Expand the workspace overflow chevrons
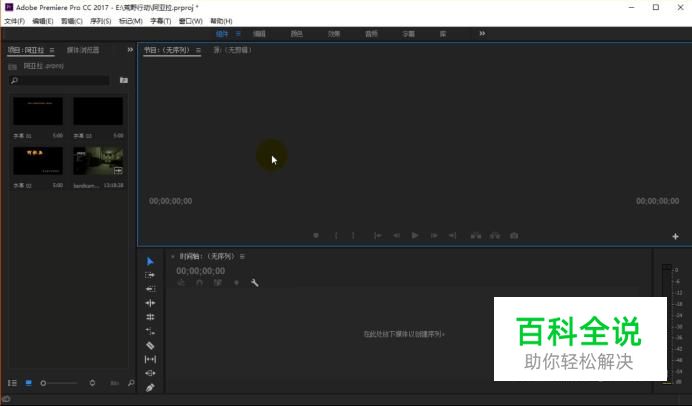Image resolution: width=692 pixels, height=406 pixels. [x=482, y=33]
